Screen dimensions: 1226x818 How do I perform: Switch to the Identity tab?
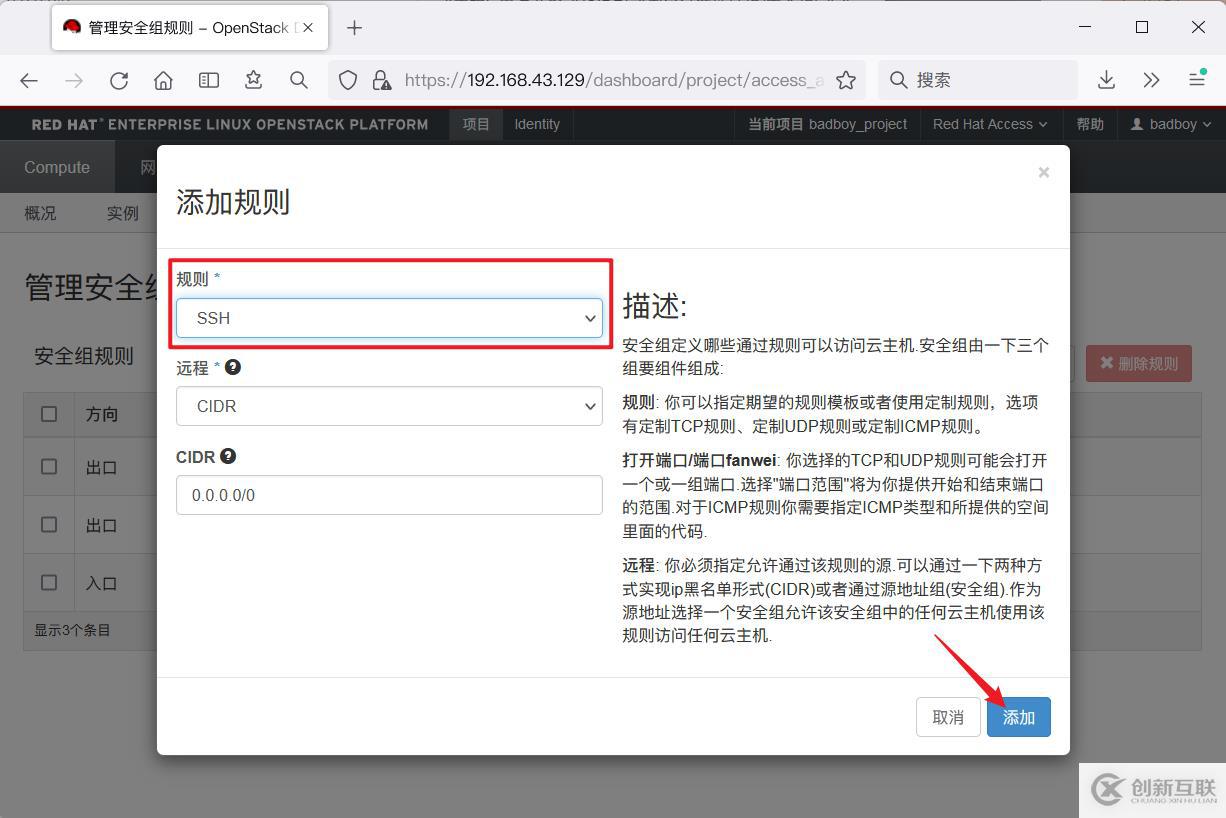point(537,124)
